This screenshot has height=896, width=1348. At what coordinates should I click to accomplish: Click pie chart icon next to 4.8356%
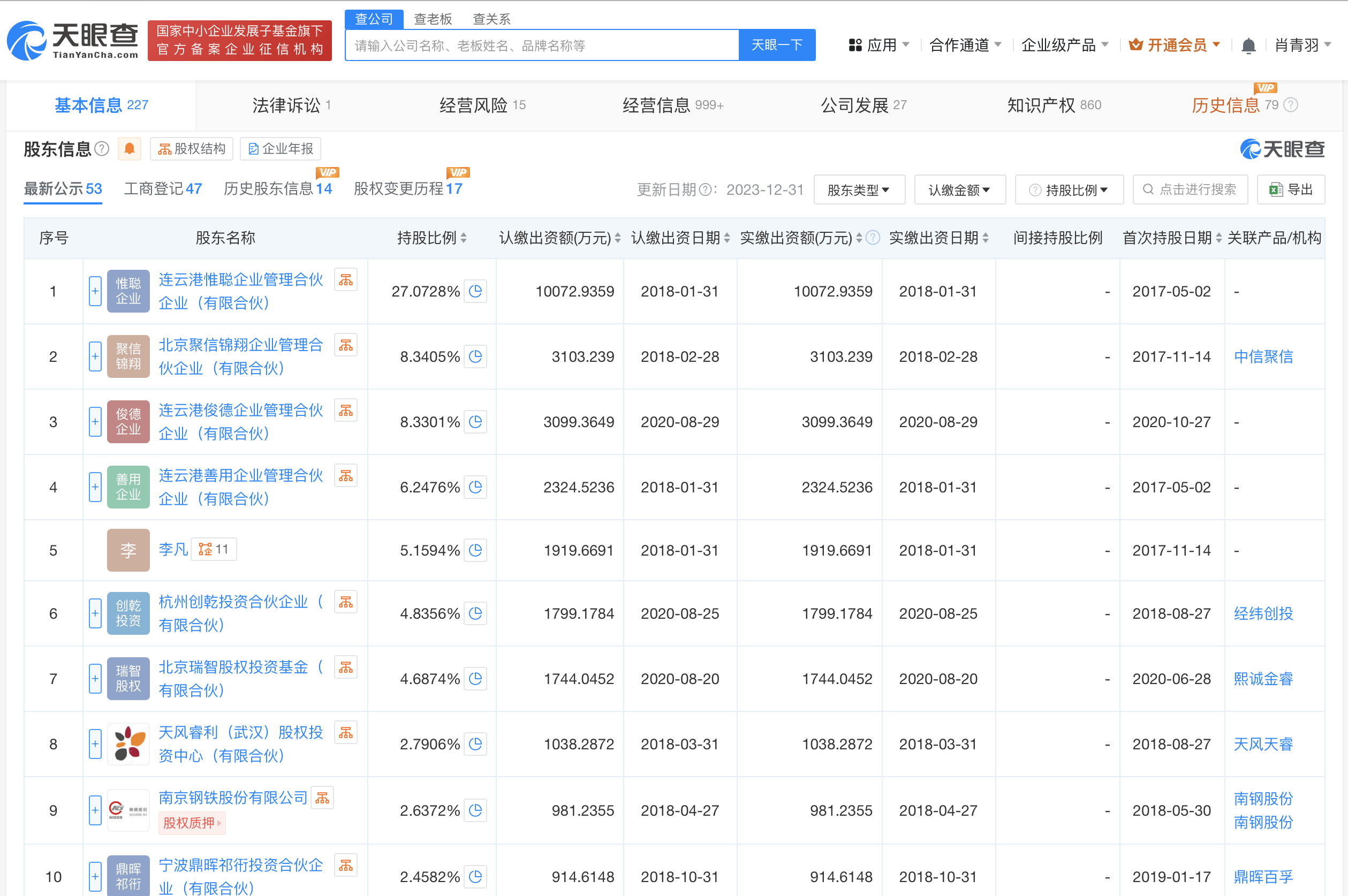pyautogui.click(x=475, y=614)
